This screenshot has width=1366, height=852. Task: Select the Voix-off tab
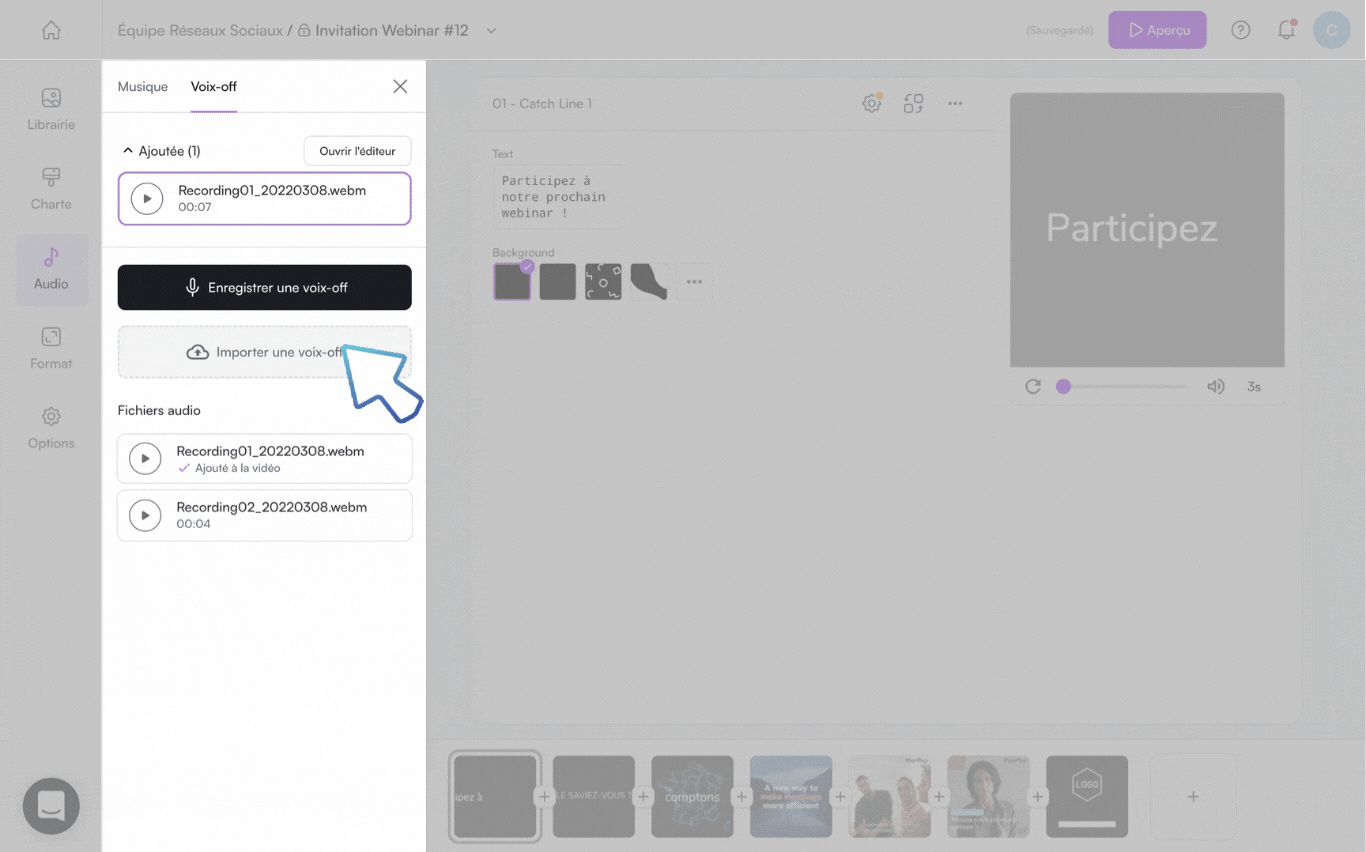[x=214, y=86]
